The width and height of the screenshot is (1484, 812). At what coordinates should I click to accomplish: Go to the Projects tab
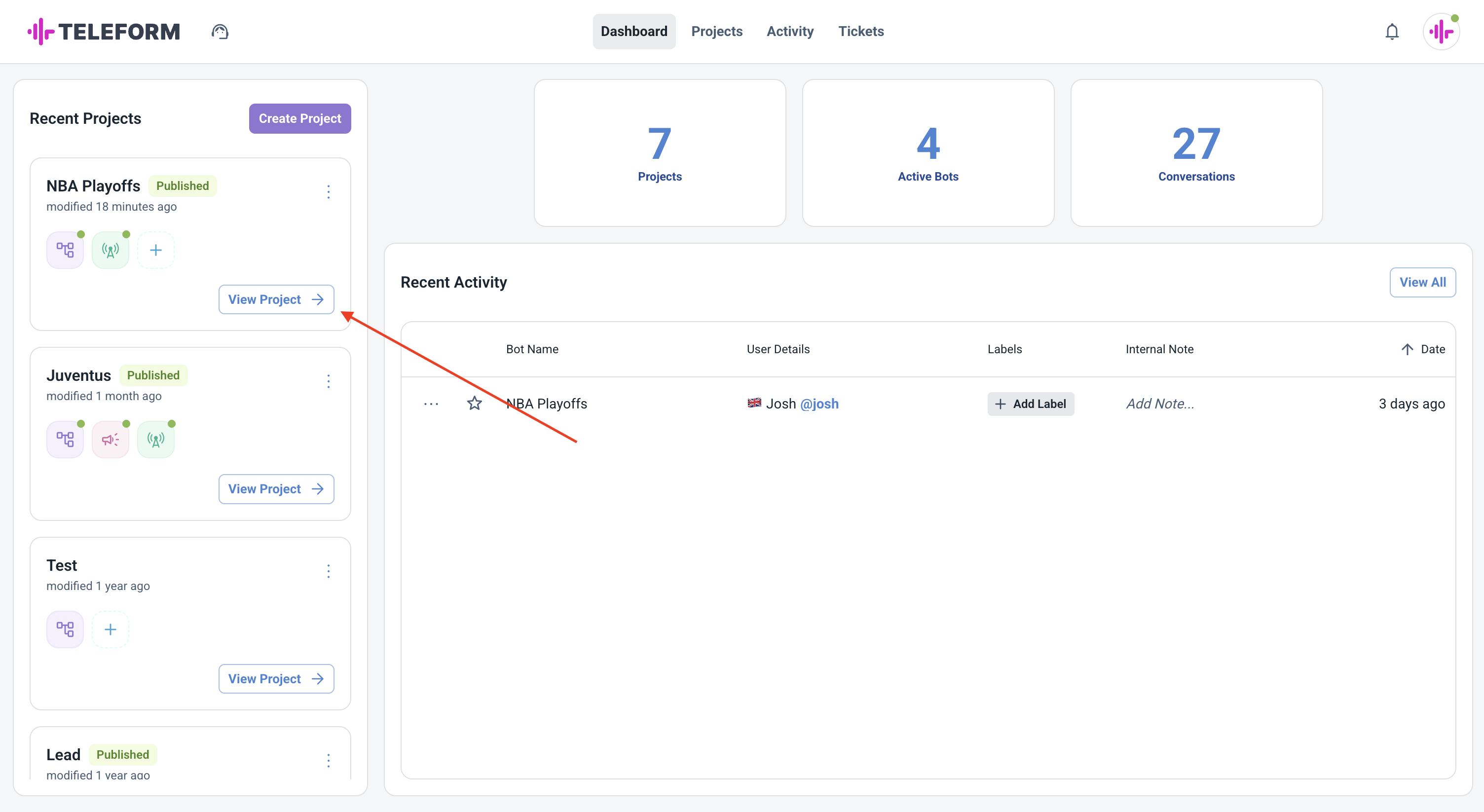(x=717, y=32)
